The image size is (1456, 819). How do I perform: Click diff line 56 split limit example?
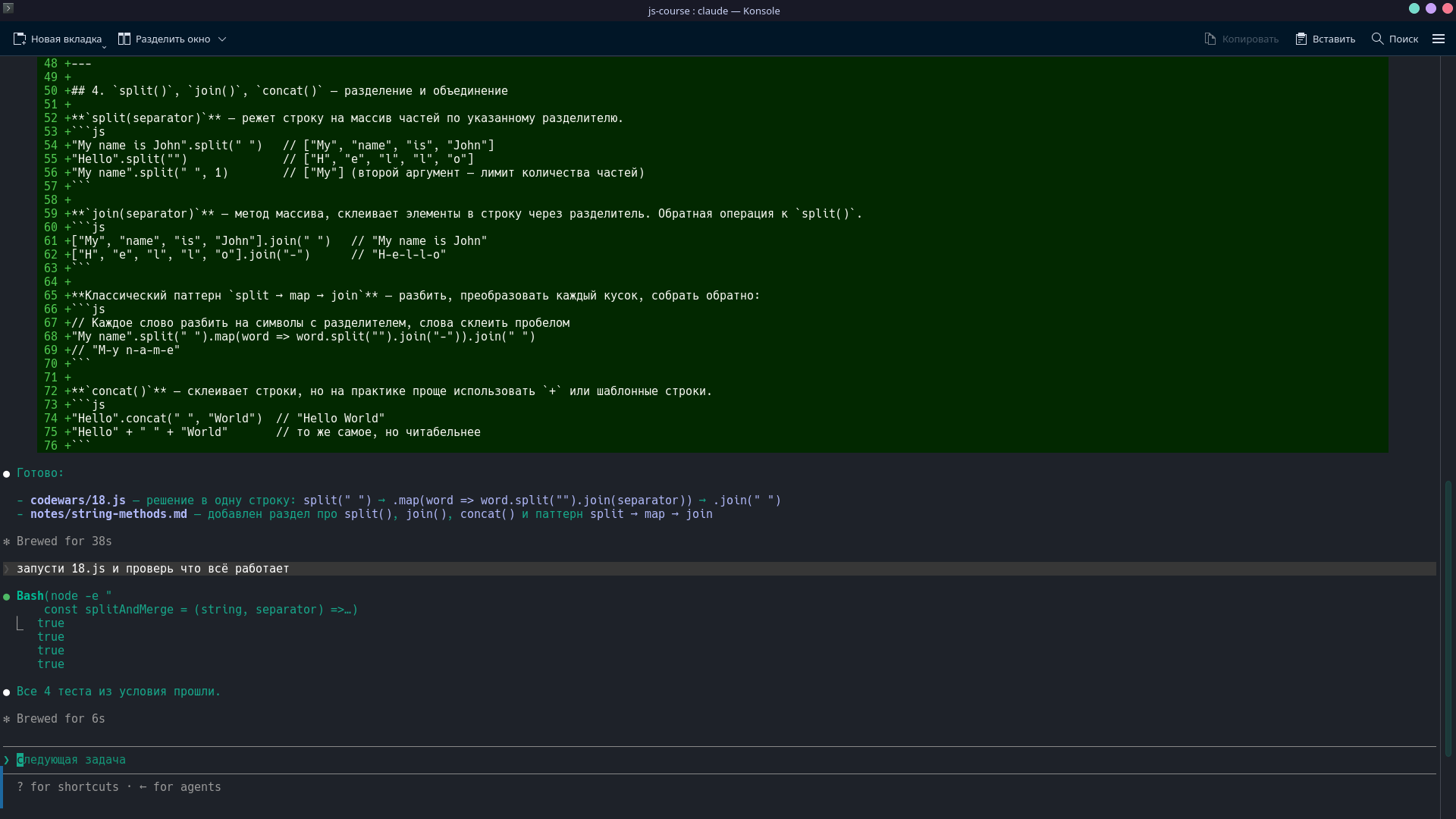(358, 173)
